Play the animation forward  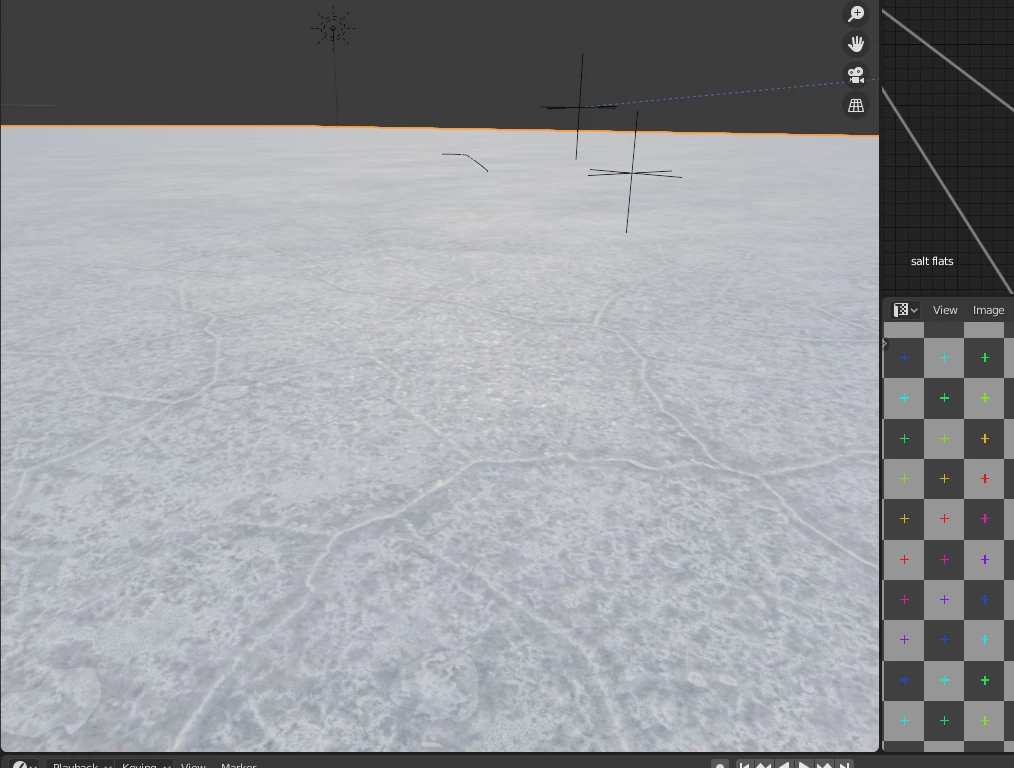pyautogui.click(x=804, y=765)
